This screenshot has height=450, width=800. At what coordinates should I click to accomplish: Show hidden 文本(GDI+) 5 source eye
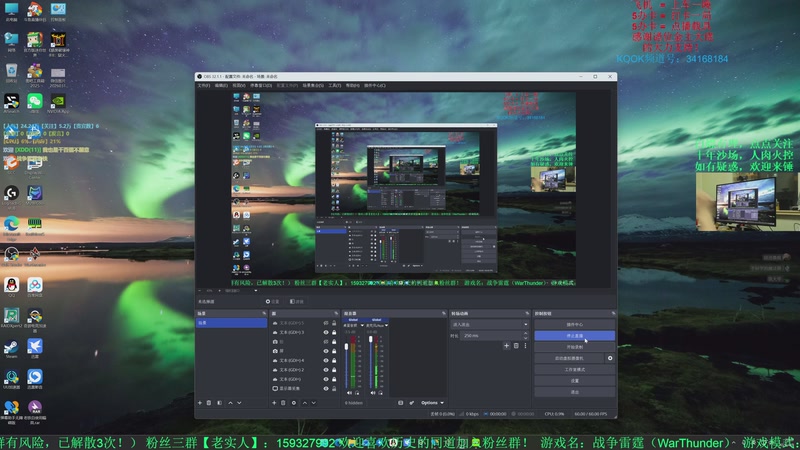point(326,323)
